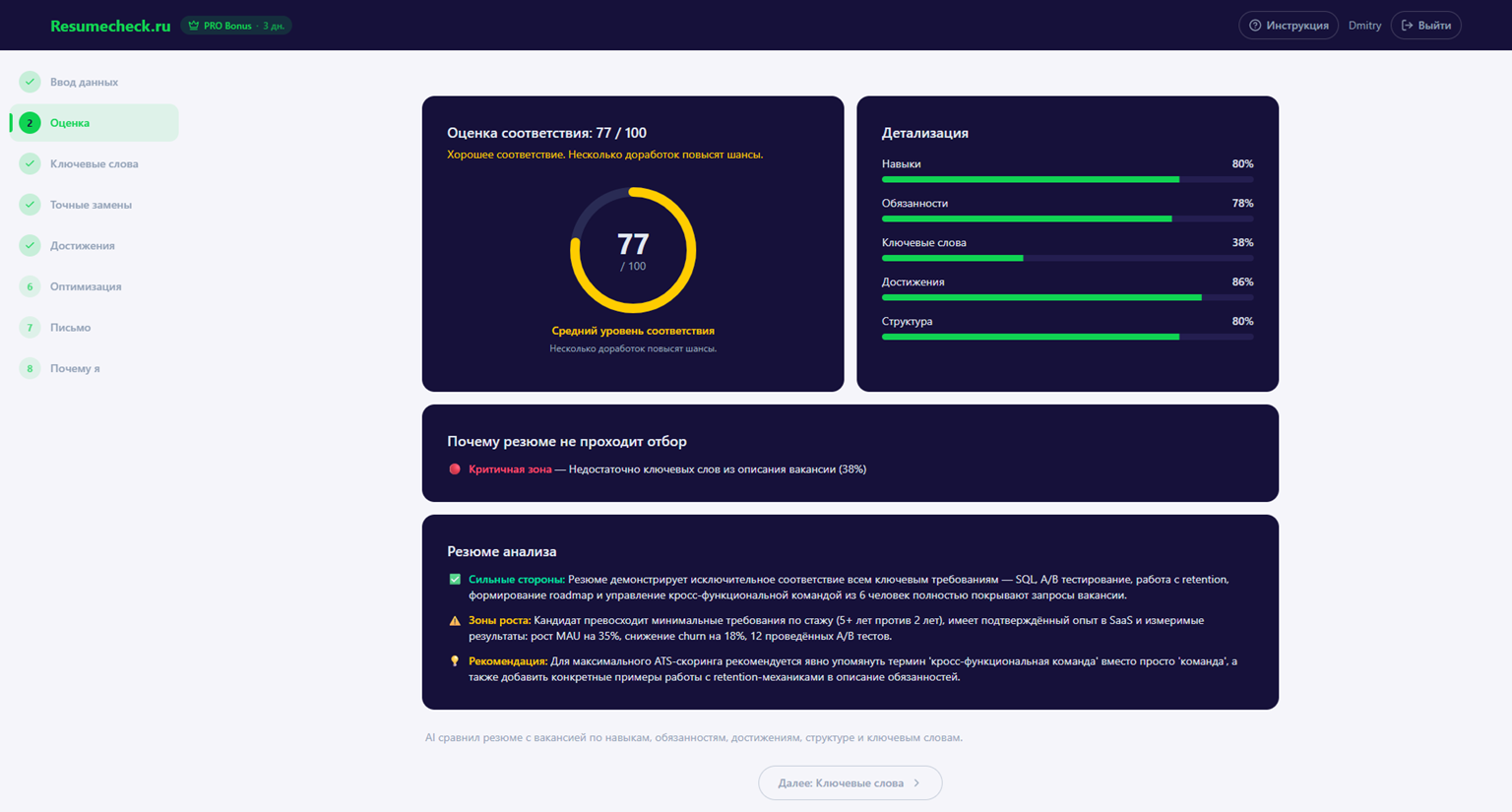Click the lightbulb icon next to Рекомендация
1512x812 pixels.
point(454,662)
